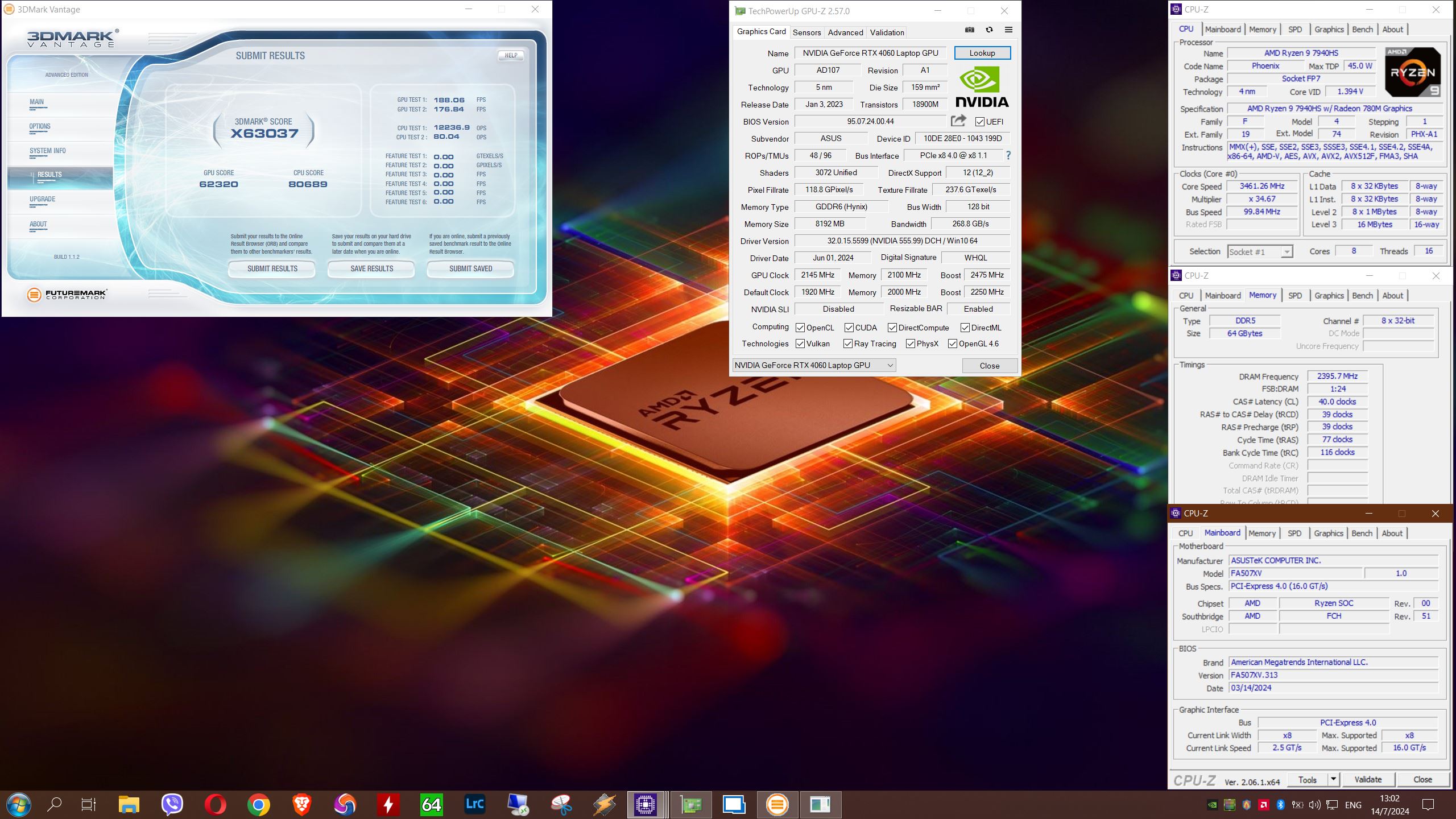Take a GPU-Z screenshot with camera icon
The image size is (1456, 819).
pos(970,30)
